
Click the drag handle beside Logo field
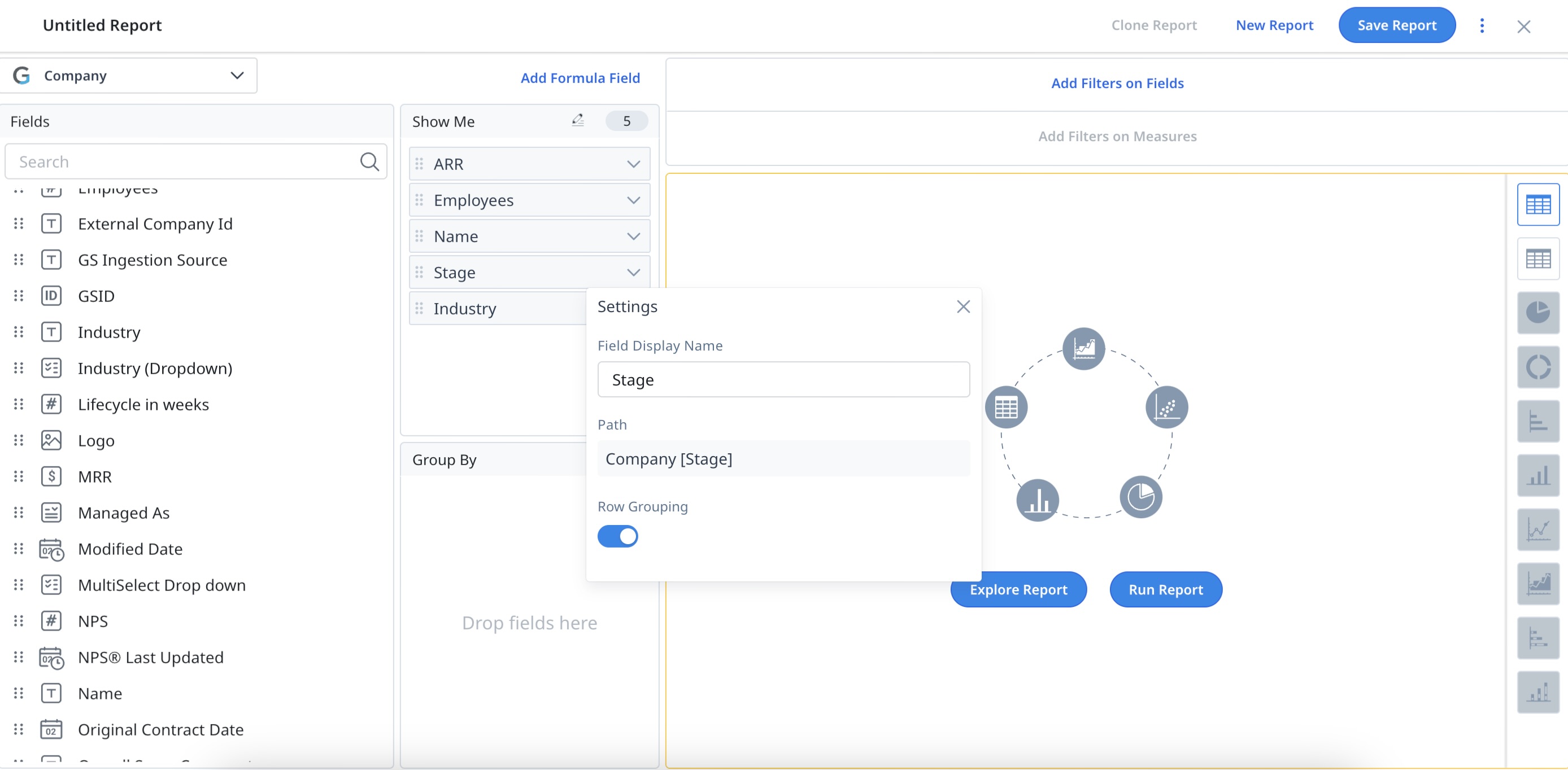coord(19,440)
